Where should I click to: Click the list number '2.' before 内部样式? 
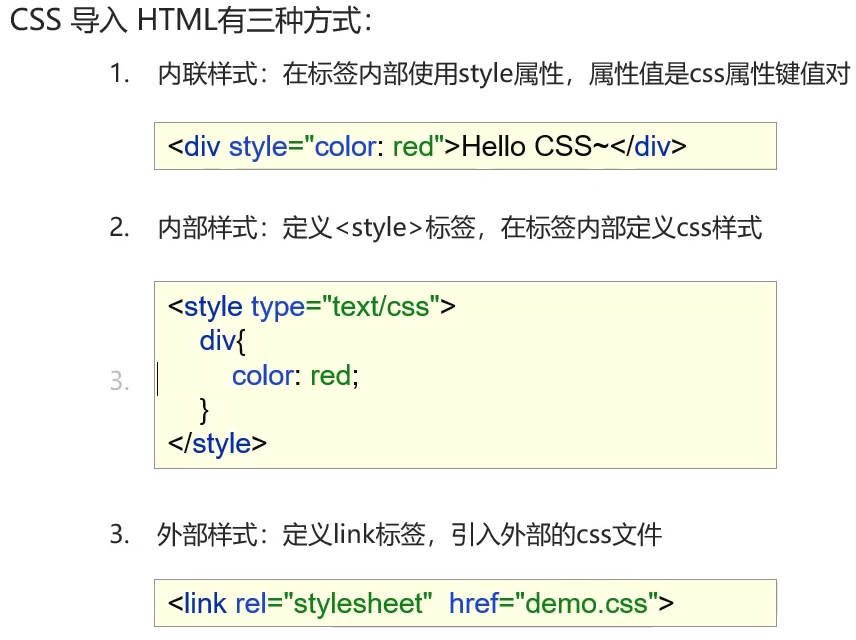(120, 228)
